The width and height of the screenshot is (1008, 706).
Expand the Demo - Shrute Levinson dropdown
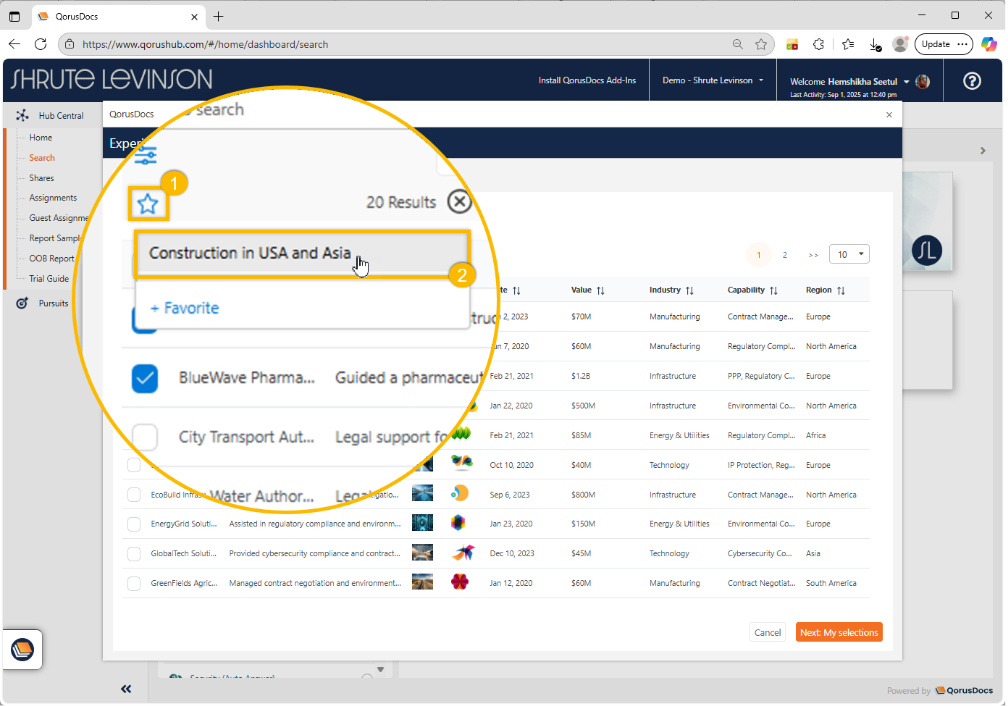coord(713,81)
